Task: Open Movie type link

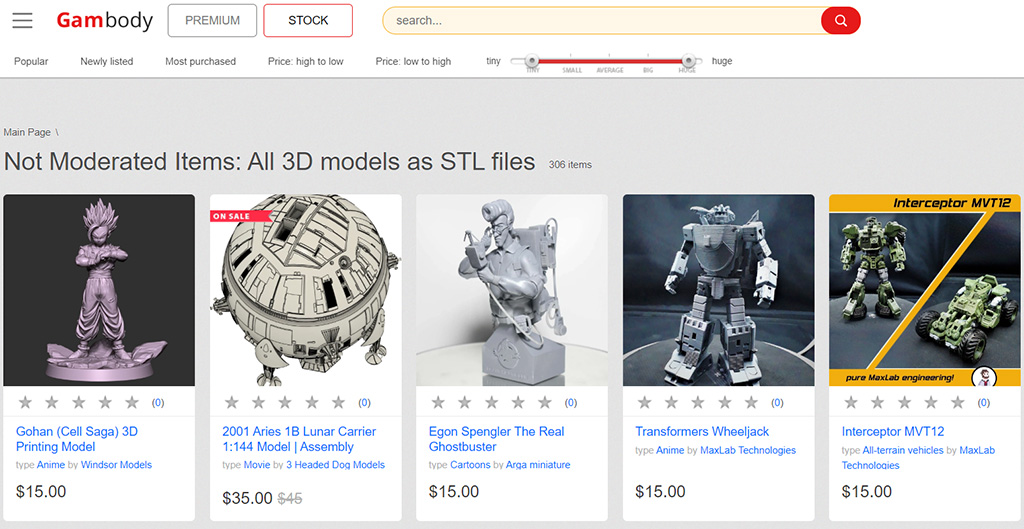Action: (257, 465)
